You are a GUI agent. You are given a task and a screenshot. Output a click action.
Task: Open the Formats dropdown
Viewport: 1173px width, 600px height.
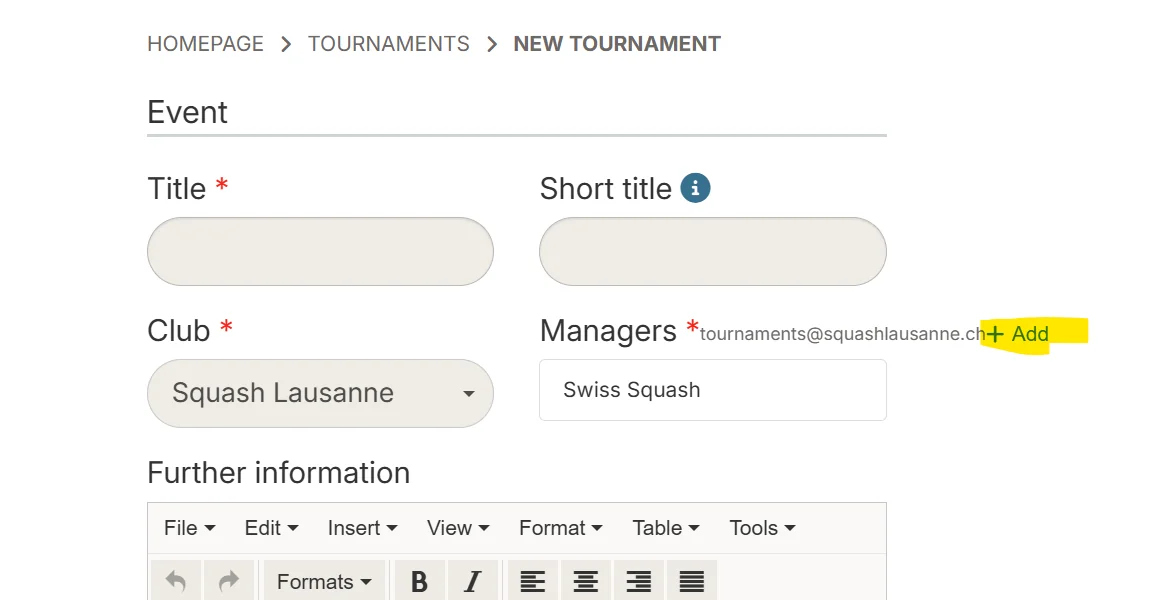pyautogui.click(x=325, y=581)
